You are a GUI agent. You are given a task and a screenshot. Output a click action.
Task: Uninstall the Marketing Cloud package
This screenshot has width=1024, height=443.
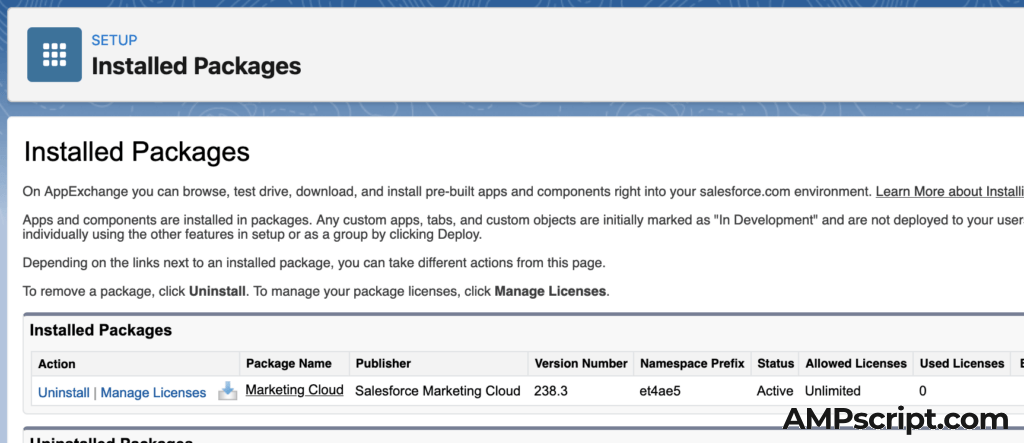click(x=64, y=393)
